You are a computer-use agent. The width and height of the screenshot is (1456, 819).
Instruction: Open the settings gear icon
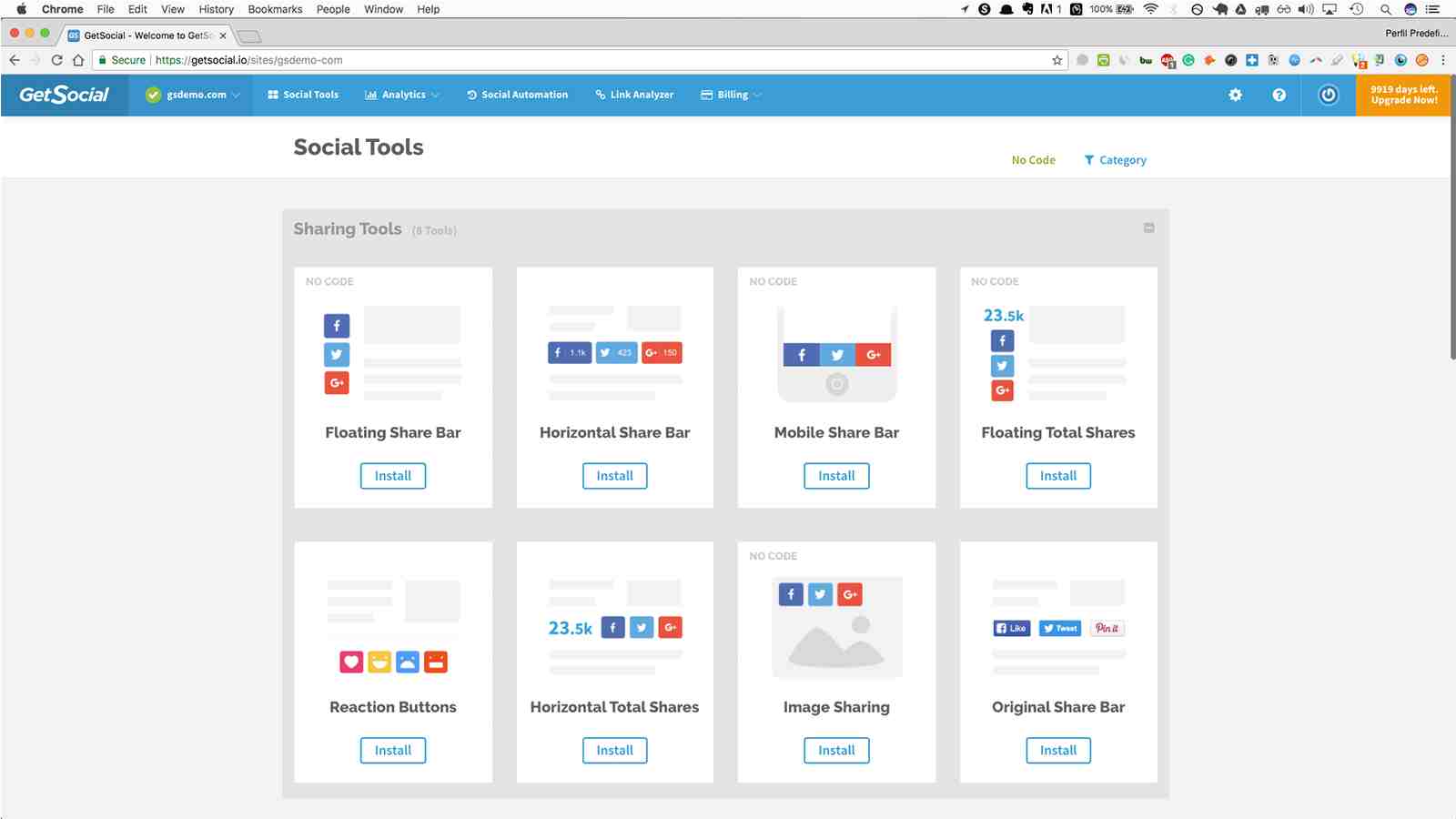pos(1235,95)
